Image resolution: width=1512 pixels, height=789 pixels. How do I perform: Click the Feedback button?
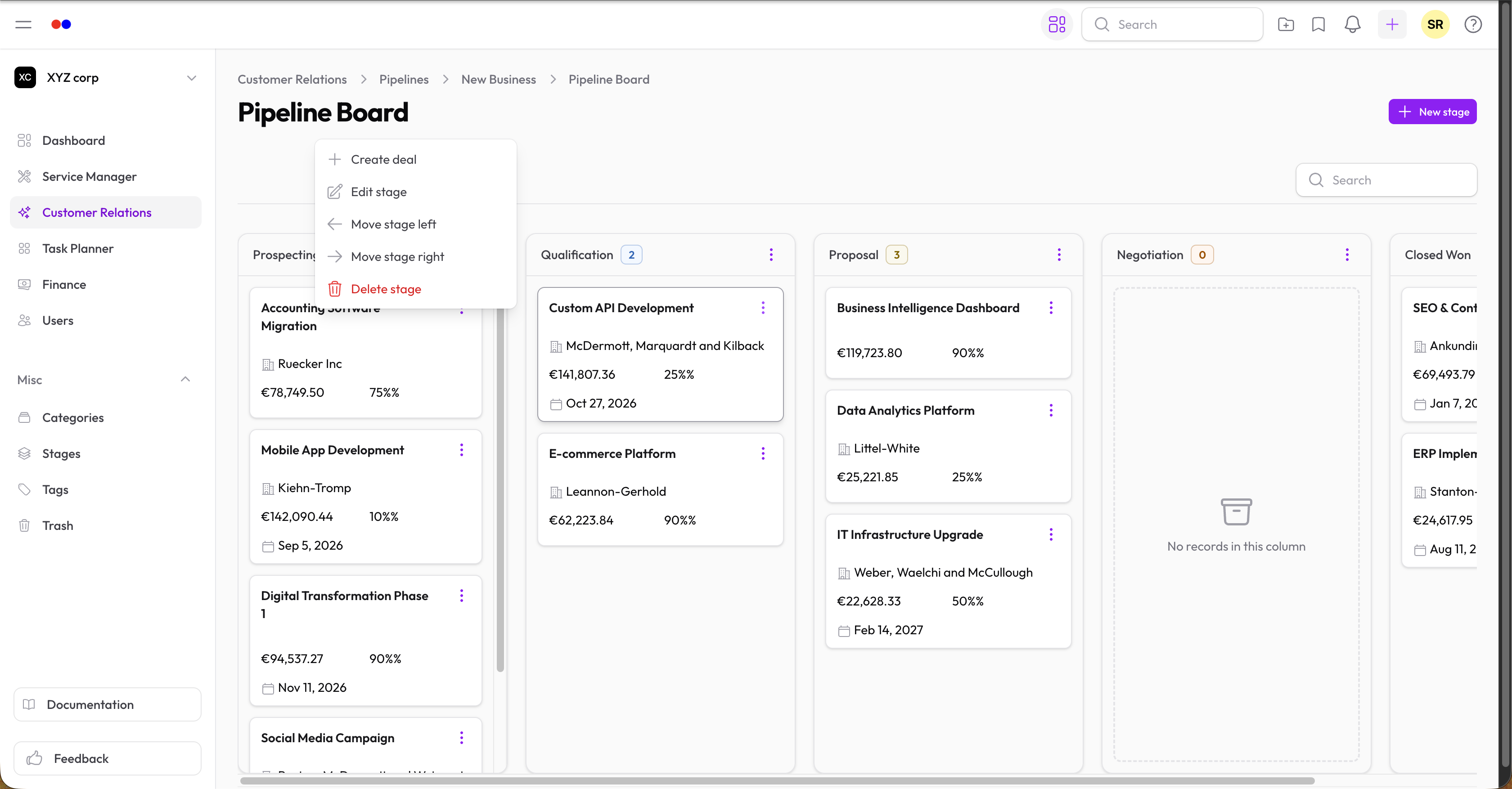click(108, 758)
